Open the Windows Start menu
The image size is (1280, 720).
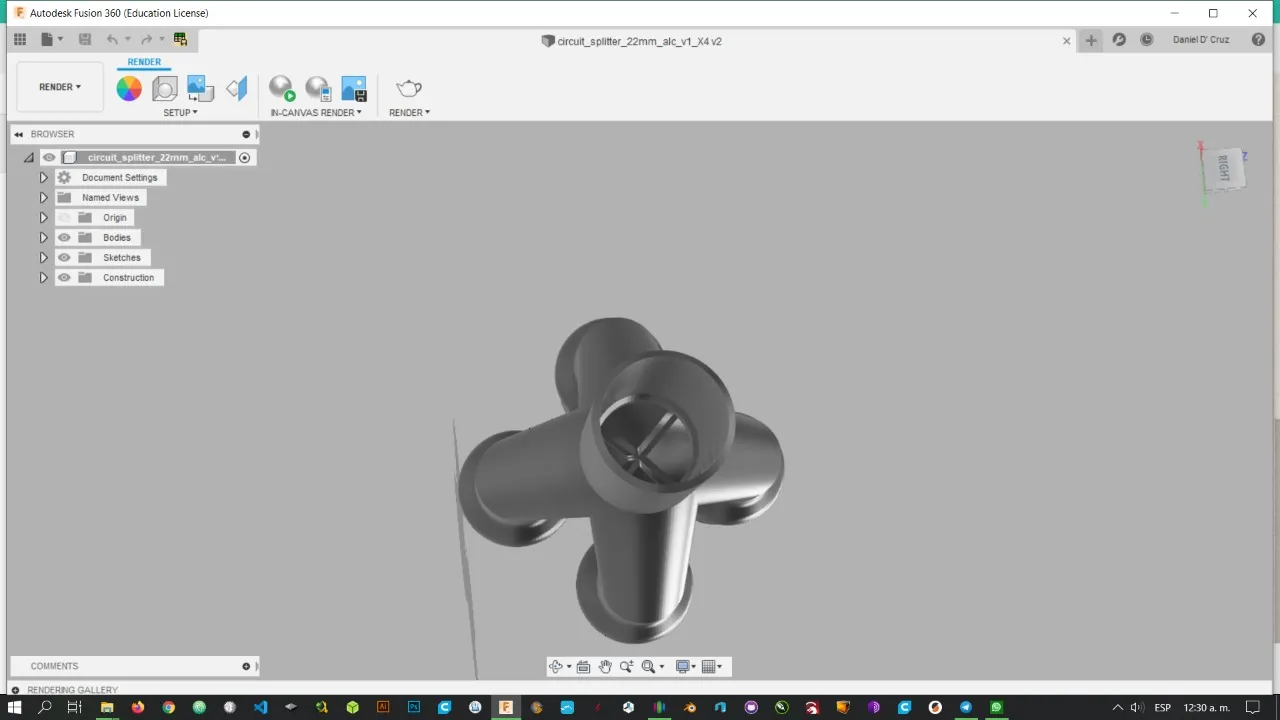tap(15, 707)
